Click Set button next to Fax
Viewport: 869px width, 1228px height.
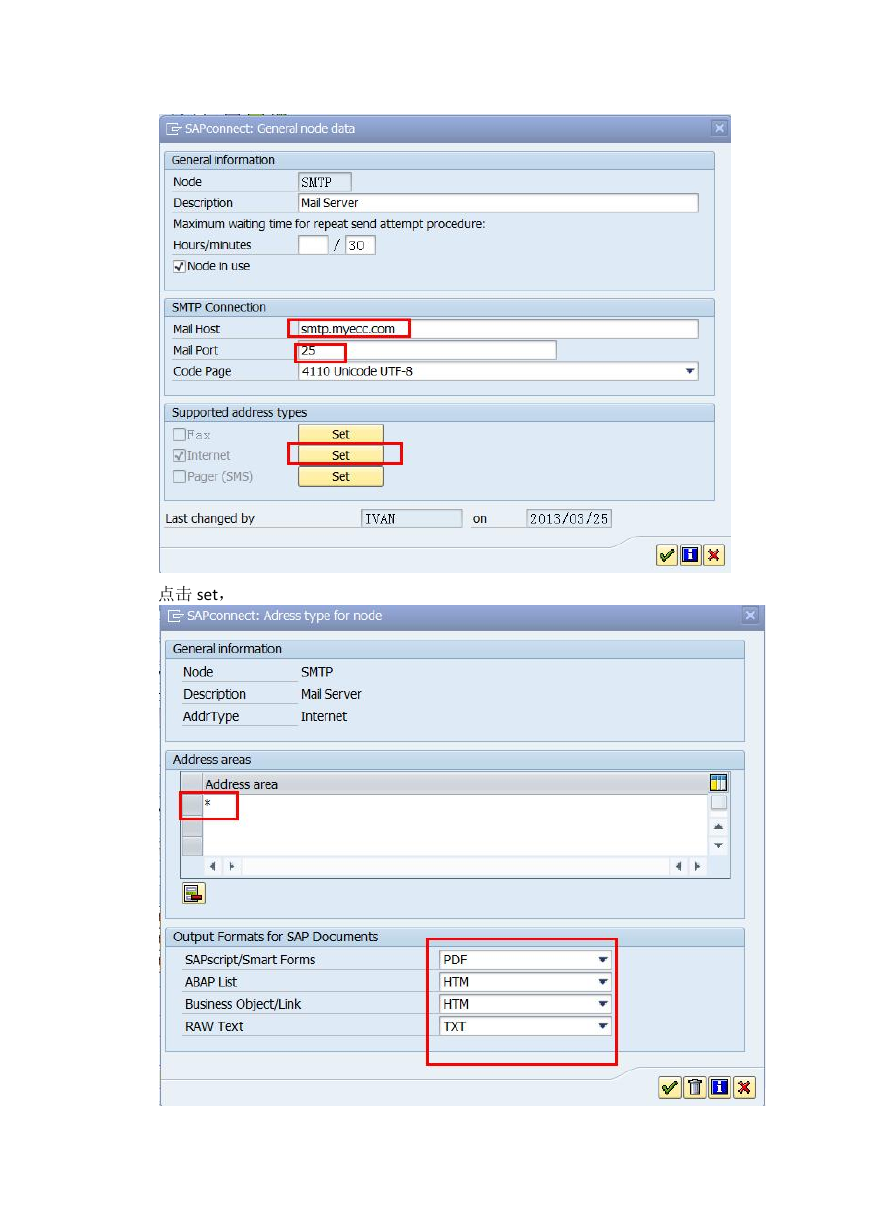341,434
